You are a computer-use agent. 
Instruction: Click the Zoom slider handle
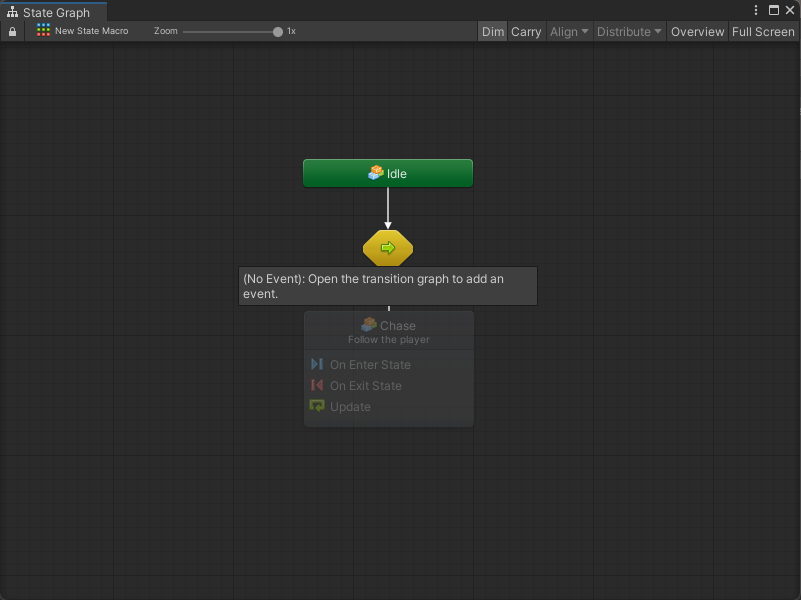278,32
